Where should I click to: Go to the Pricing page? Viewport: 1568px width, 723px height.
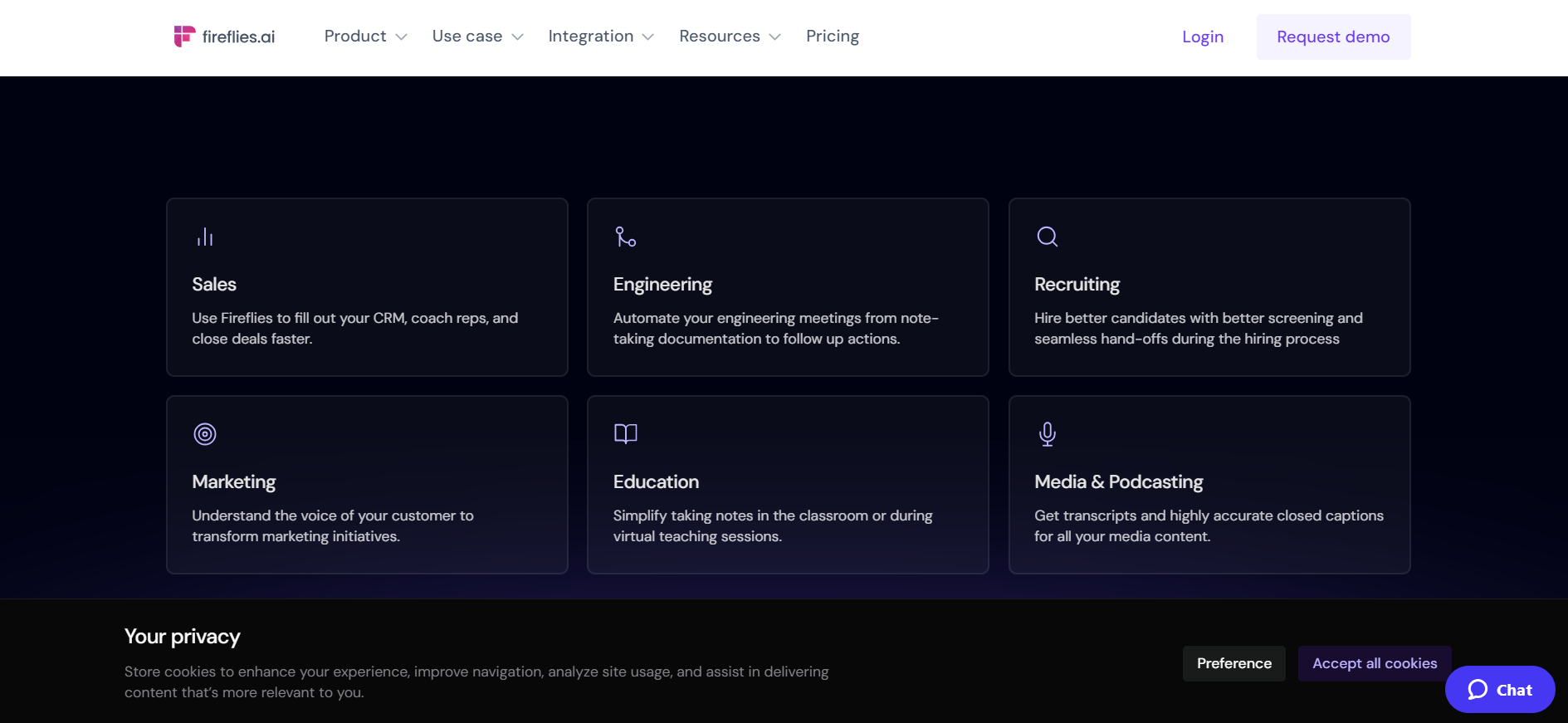point(832,37)
